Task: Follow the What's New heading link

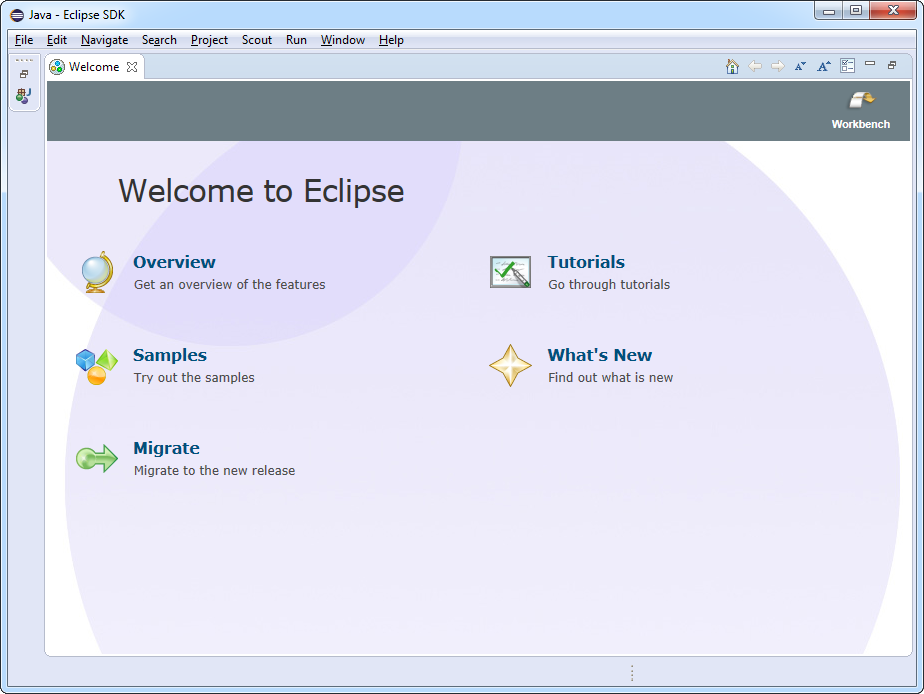Action: pyautogui.click(x=600, y=355)
